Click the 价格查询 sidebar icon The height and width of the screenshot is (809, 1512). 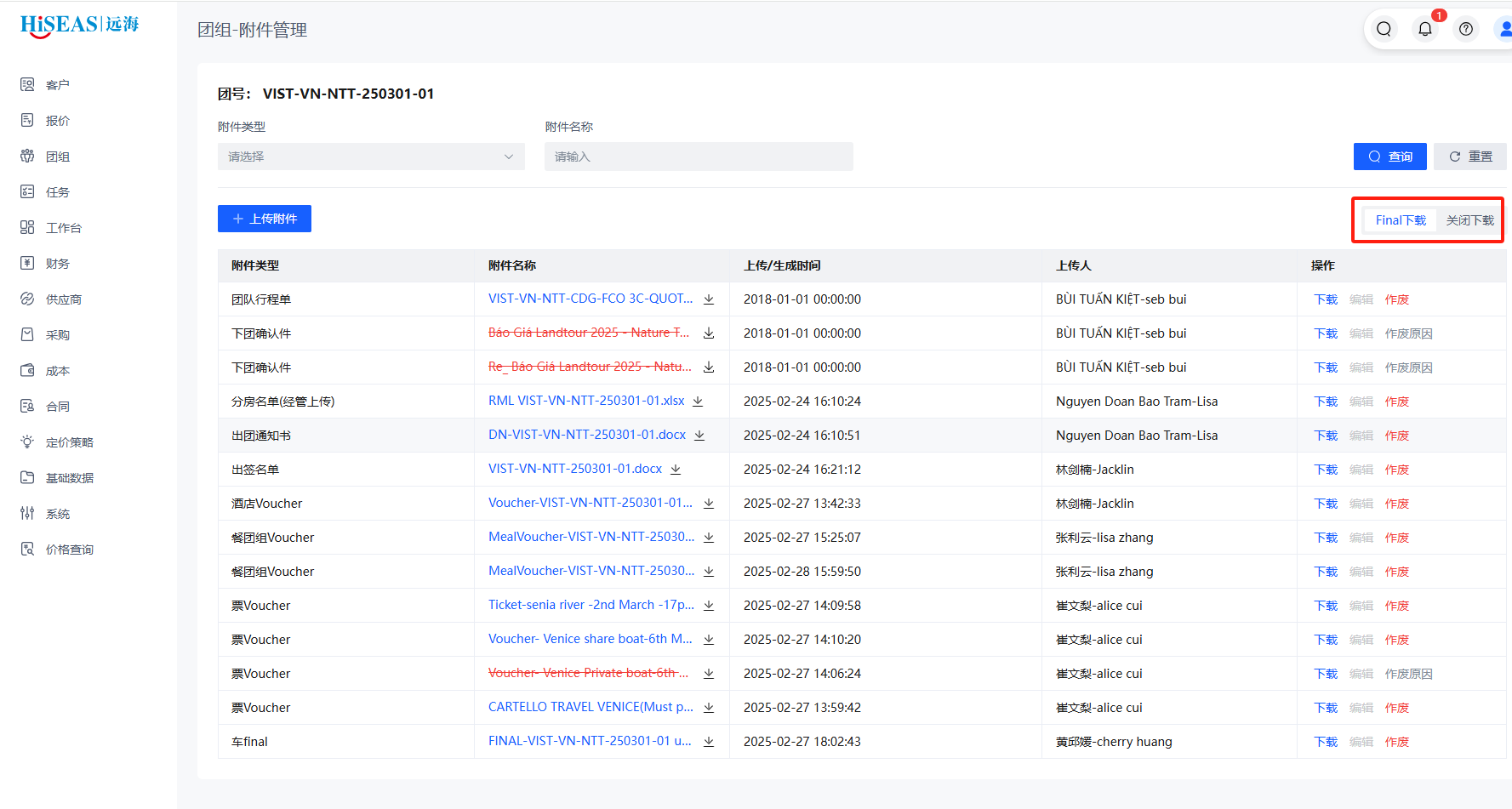pyautogui.click(x=27, y=549)
